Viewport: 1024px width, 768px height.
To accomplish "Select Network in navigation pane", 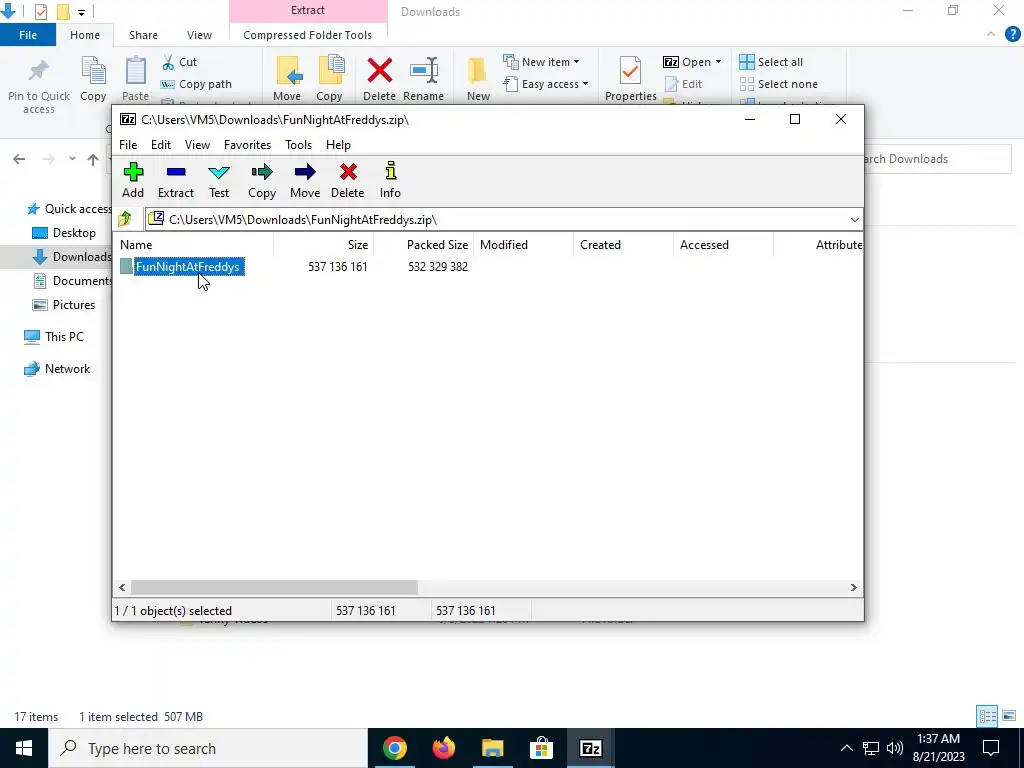I will point(57,369).
